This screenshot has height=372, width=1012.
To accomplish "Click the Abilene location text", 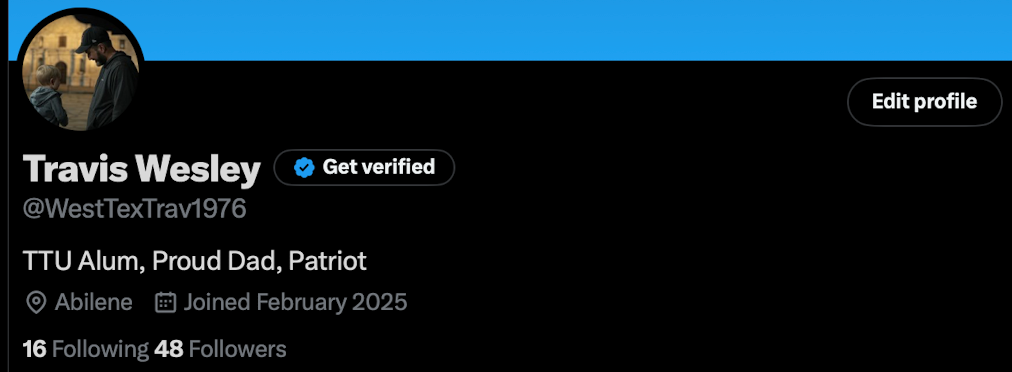I will [x=94, y=302].
